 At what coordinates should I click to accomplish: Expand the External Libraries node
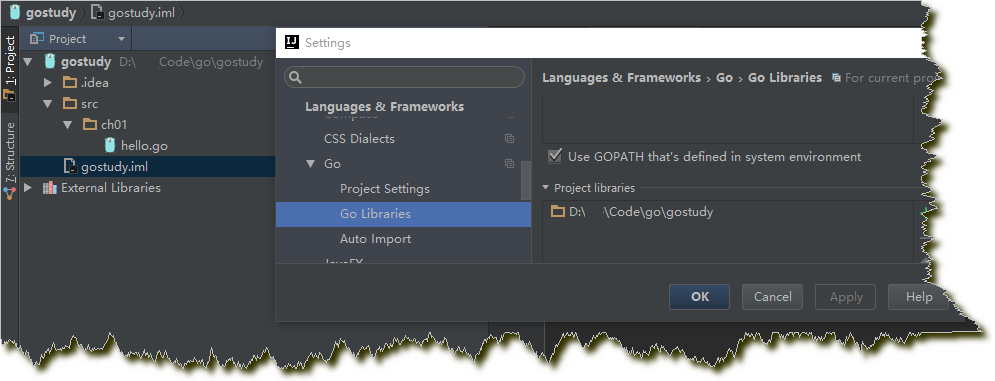click(x=27, y=188)
